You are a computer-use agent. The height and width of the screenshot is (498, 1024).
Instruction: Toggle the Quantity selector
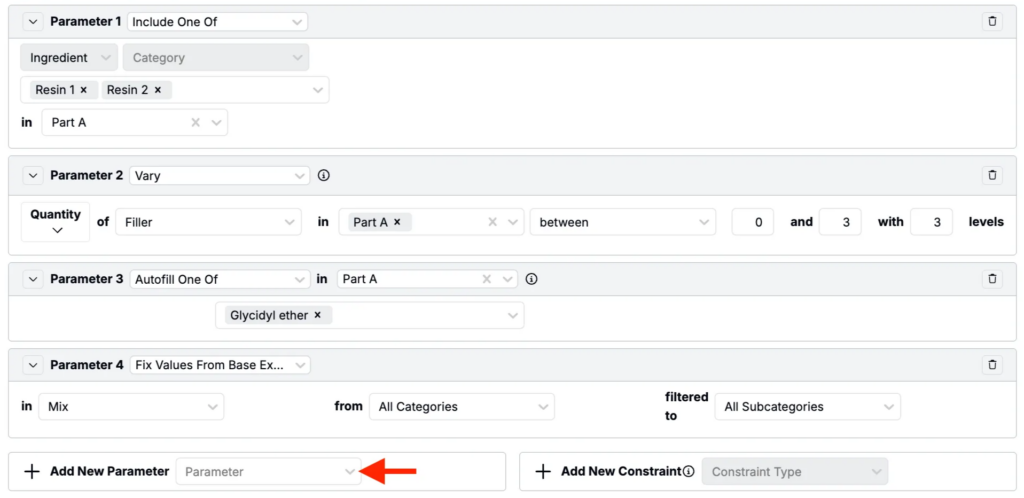pyautogui.click(x=55, y=222)
